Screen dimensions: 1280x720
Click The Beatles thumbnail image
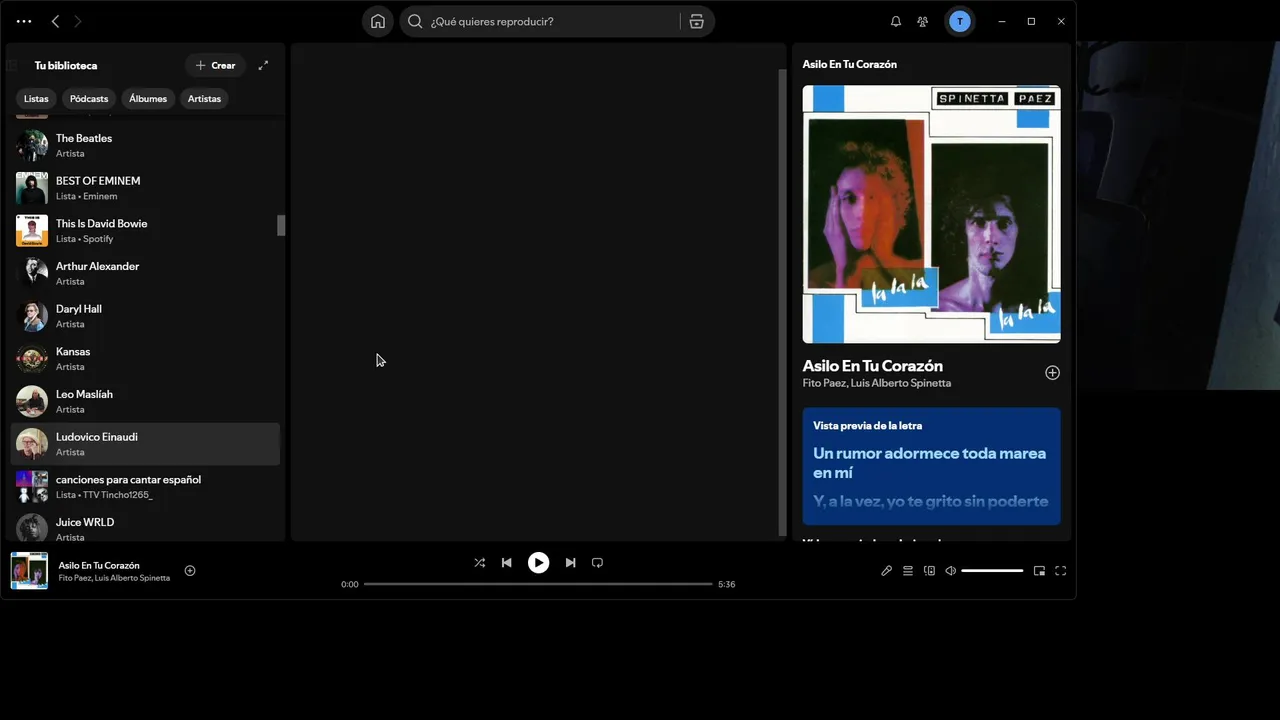(x=32, y=145)
